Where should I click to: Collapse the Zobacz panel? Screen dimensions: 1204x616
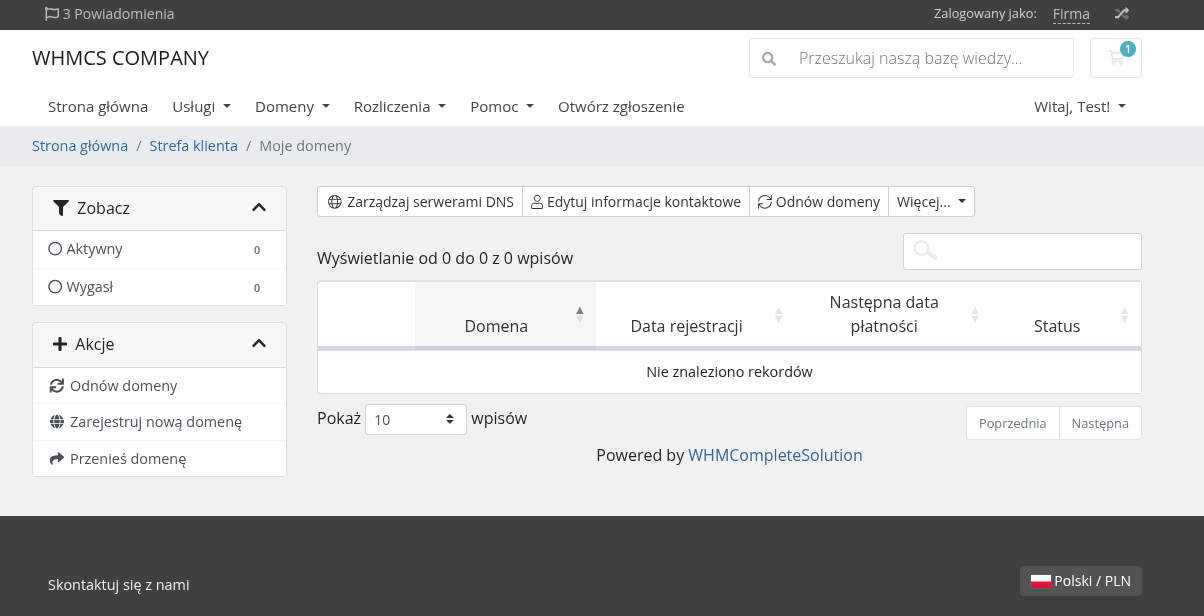(258, 208)
